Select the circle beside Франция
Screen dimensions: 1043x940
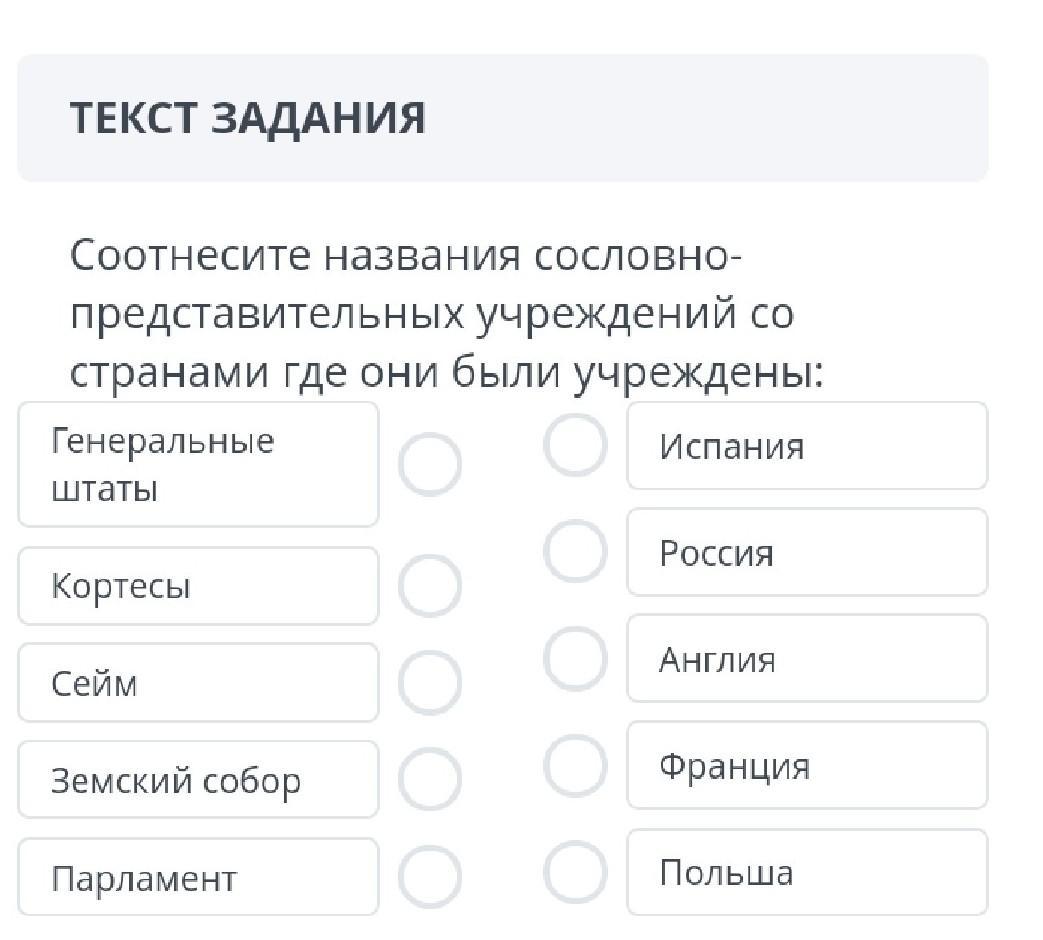[x=575, y=765]
